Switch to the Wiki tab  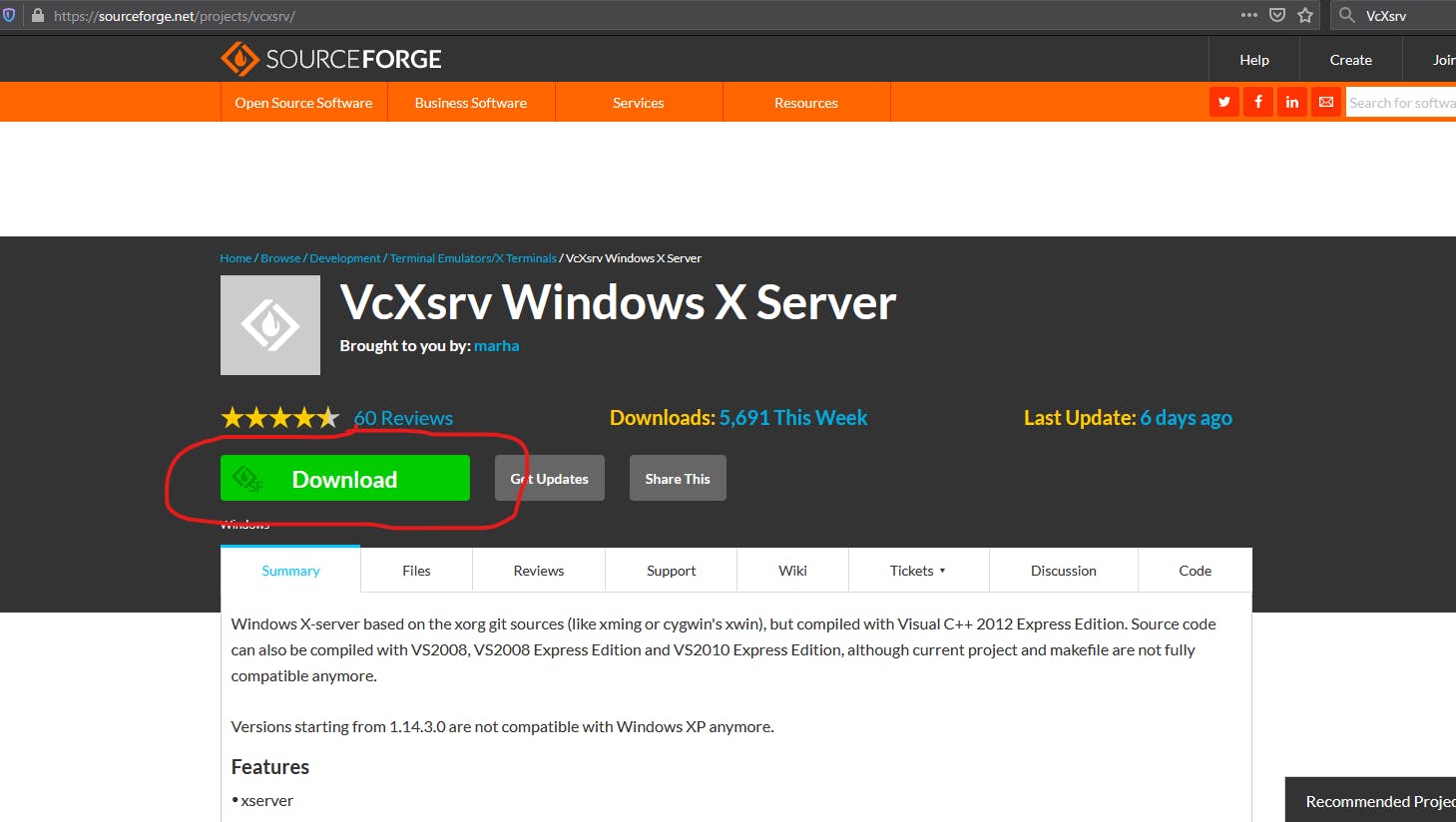792,571
